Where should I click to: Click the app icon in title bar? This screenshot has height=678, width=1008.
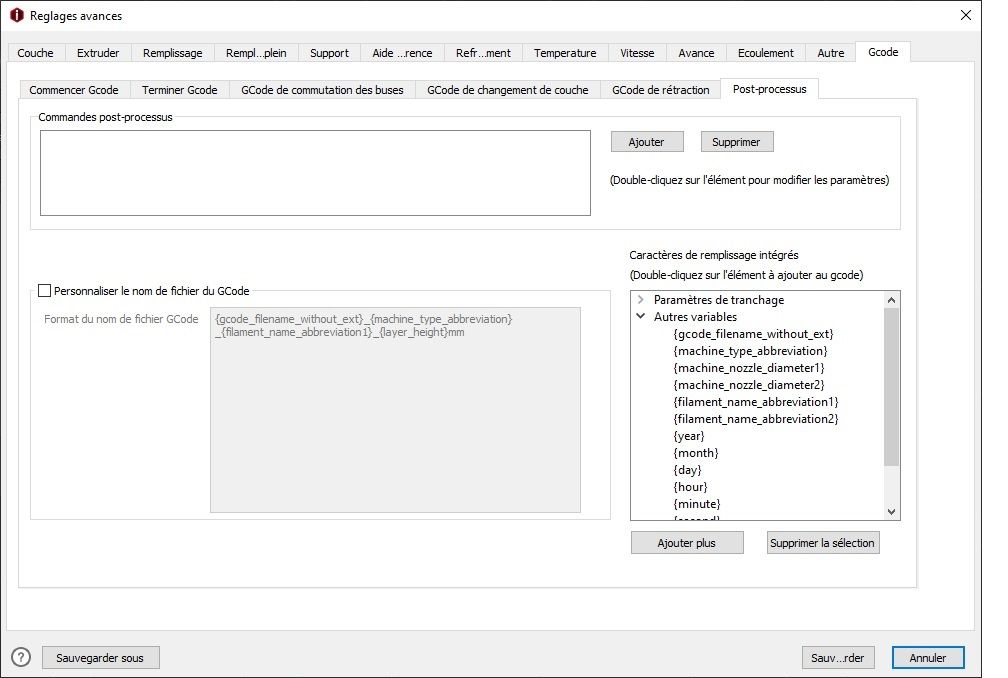pos(17,15)
